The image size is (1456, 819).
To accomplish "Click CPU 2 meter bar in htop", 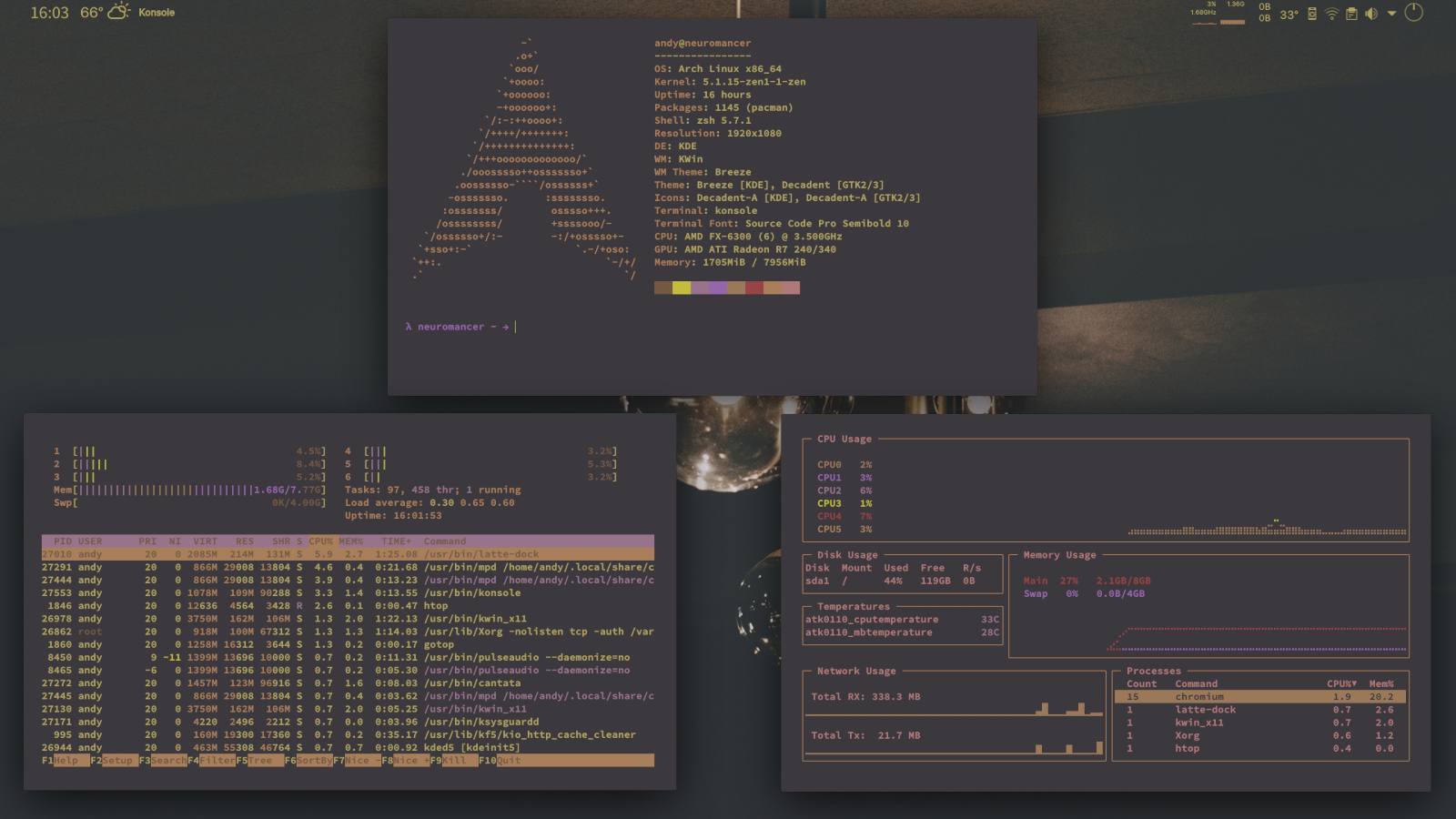I will (189, 464).
